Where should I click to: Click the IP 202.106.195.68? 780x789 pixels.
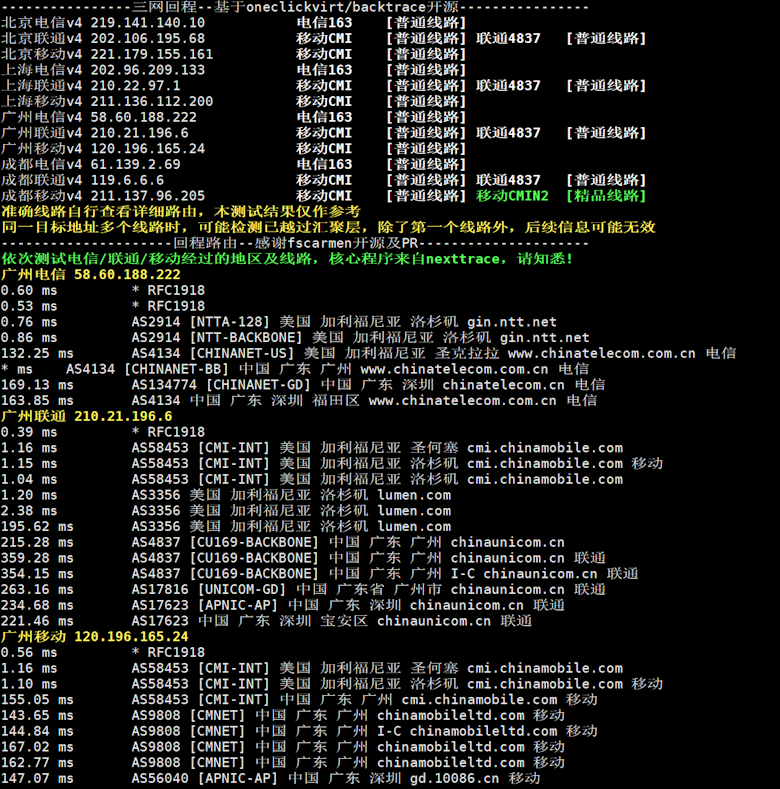(147, 38)
